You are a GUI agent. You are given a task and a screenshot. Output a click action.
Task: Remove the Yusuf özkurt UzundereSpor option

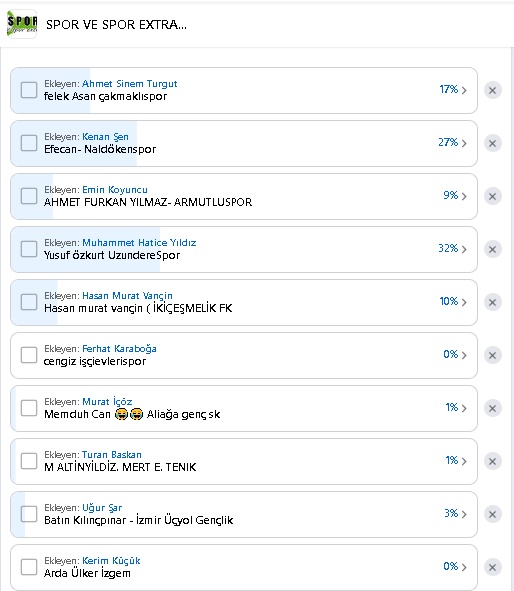coord(493,250)
